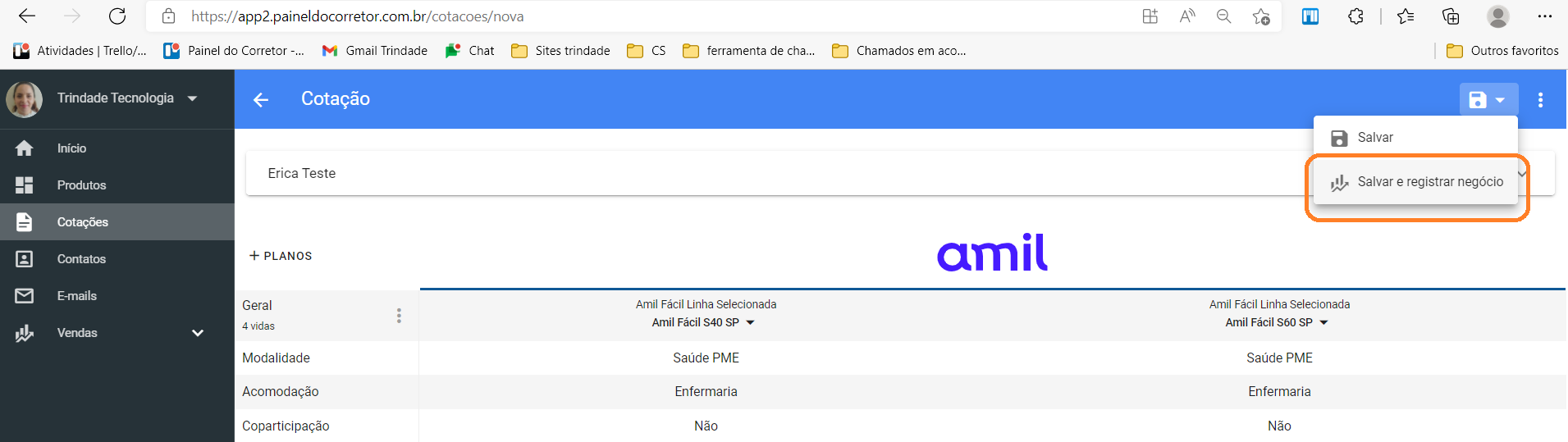Open the Chat bookmark
The image size is (1568, 442).
tap(470, 51)
